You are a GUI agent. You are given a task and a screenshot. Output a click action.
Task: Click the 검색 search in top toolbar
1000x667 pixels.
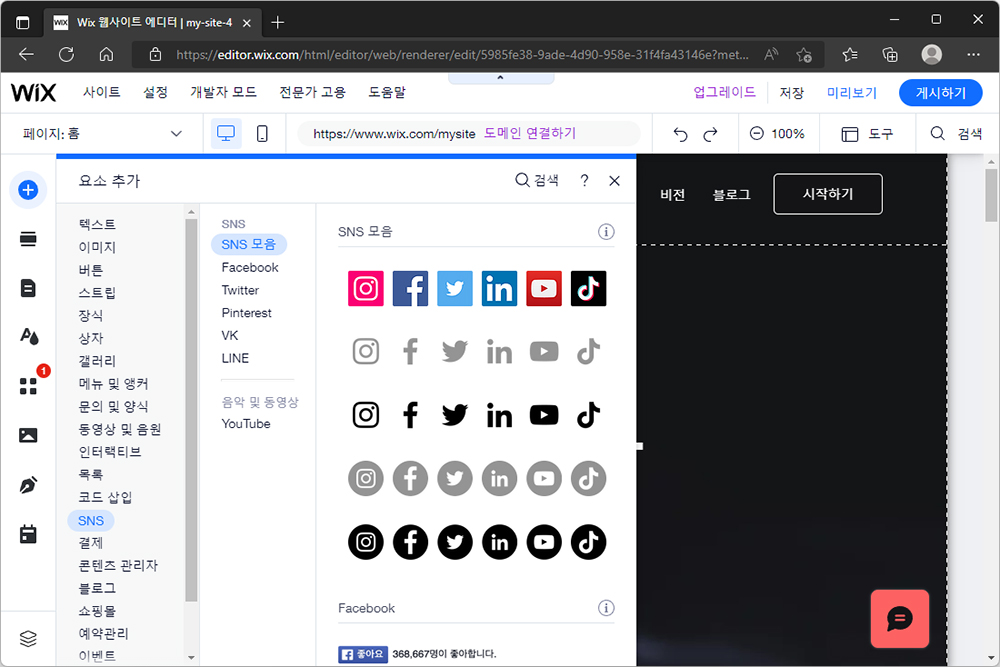pos(956,134)
